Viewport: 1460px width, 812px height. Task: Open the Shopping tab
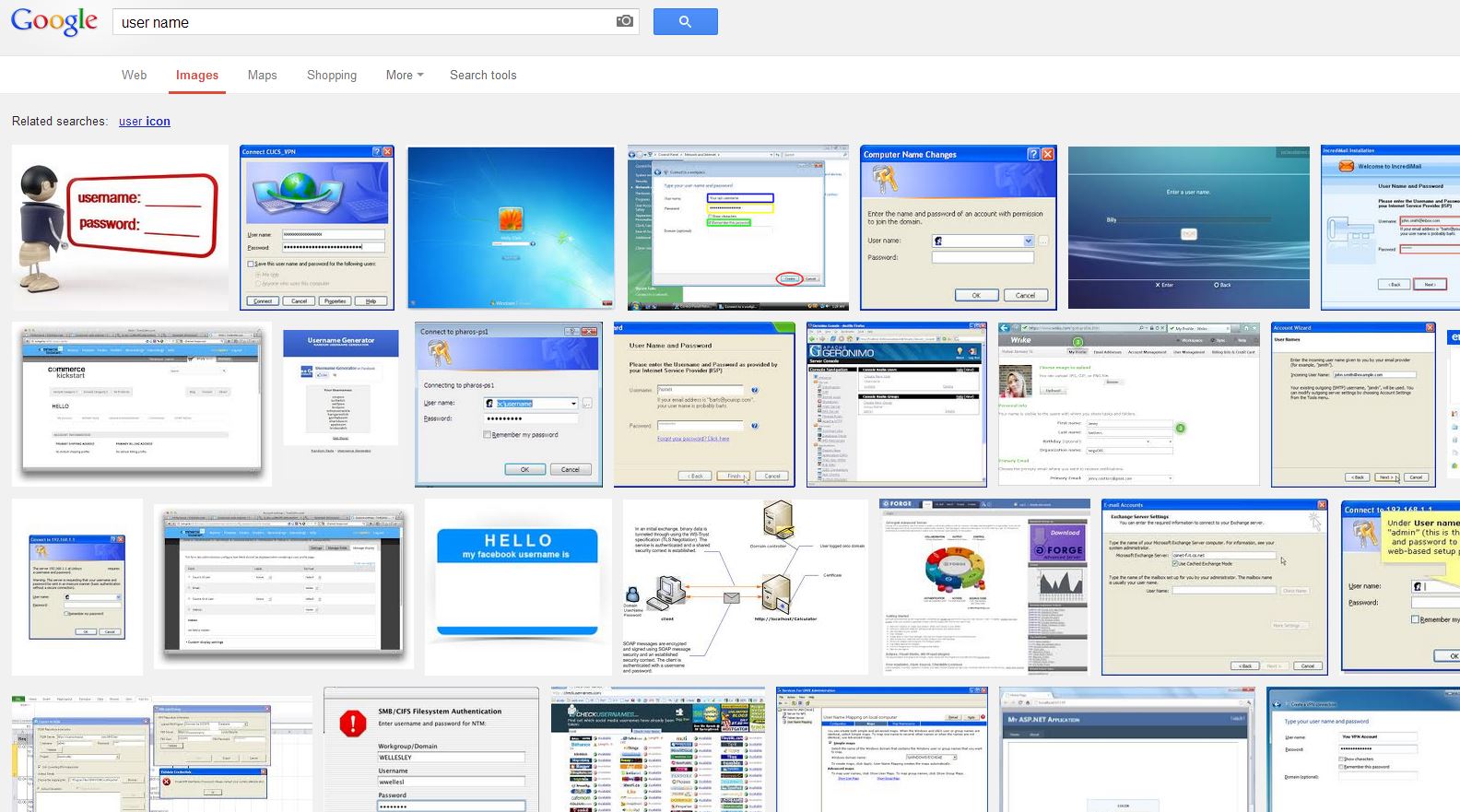point(332,76)
